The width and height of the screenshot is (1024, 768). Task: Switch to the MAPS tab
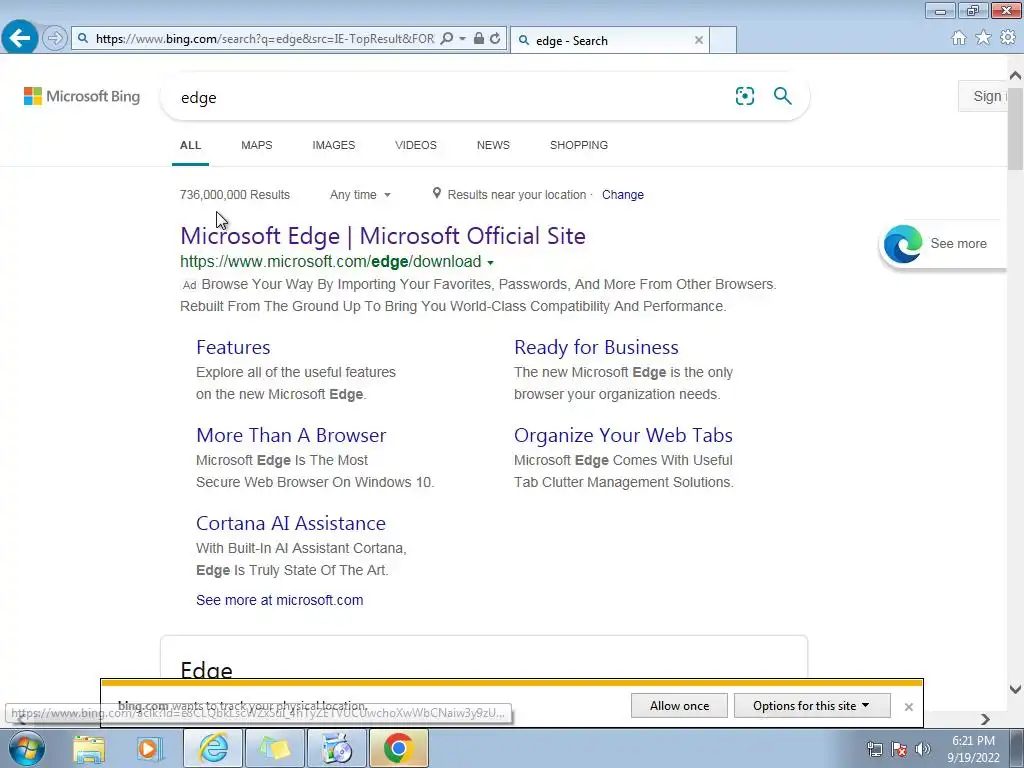(x=257, y=145)
